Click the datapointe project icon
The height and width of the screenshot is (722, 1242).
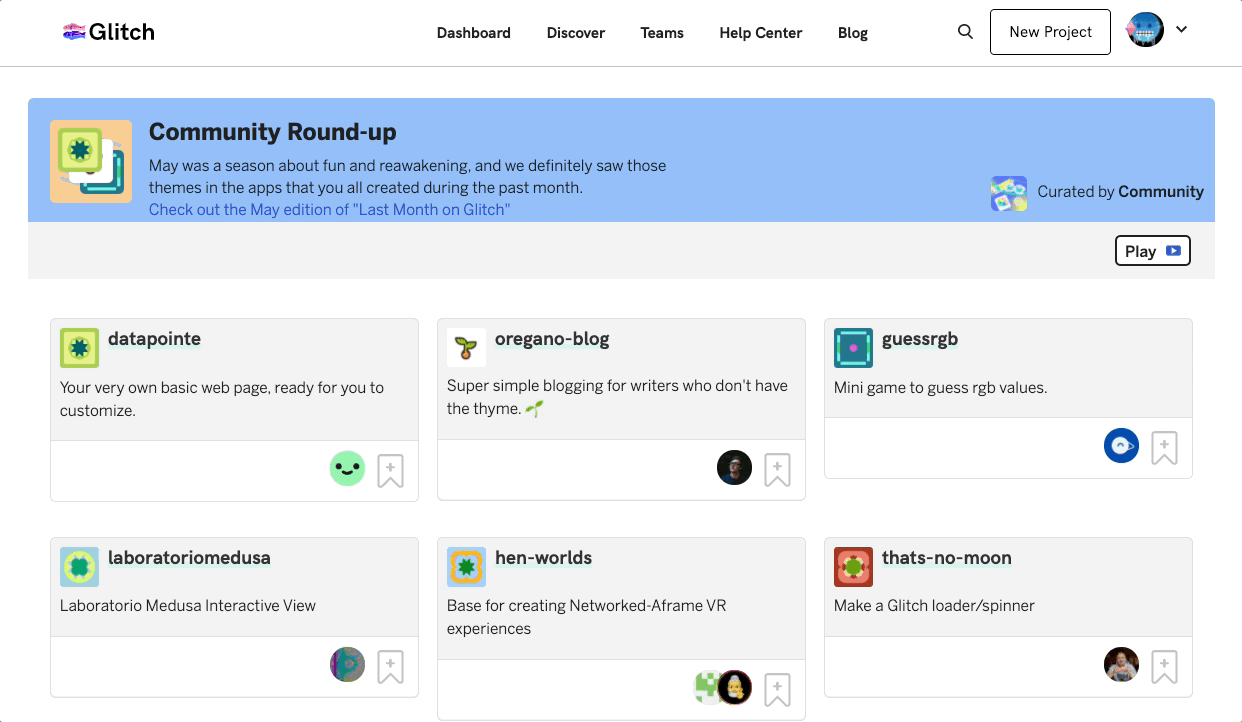pos(79,348)
